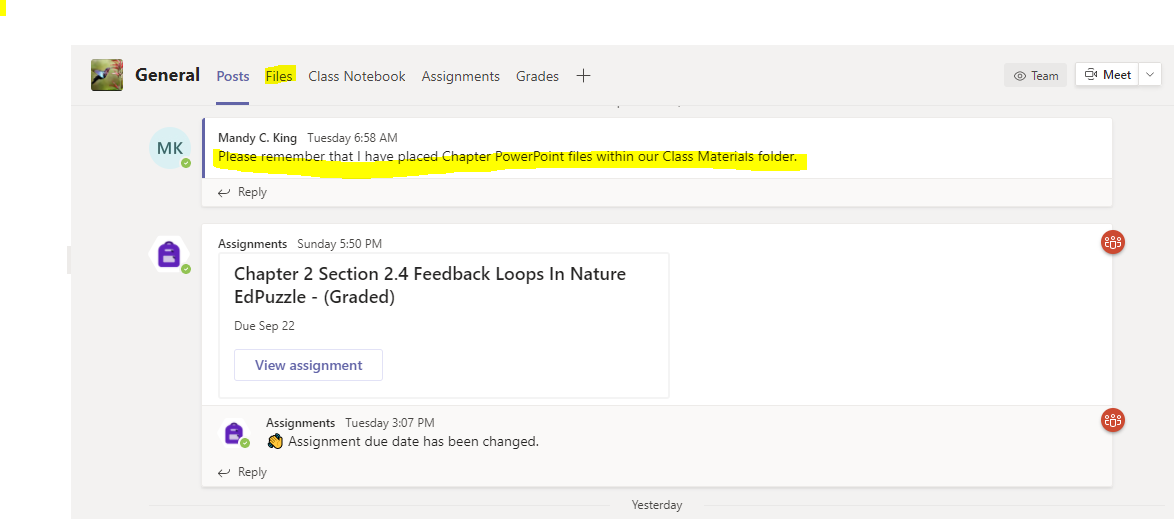The width and height of the screenshot is (1174, 519).
Task: Click the waving hand emoji
Action: [275, 442]
